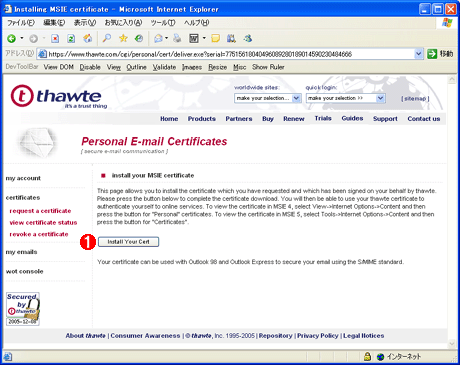Click the Edit with Word icon
This screenshot has height=365, width=460.
194,39
